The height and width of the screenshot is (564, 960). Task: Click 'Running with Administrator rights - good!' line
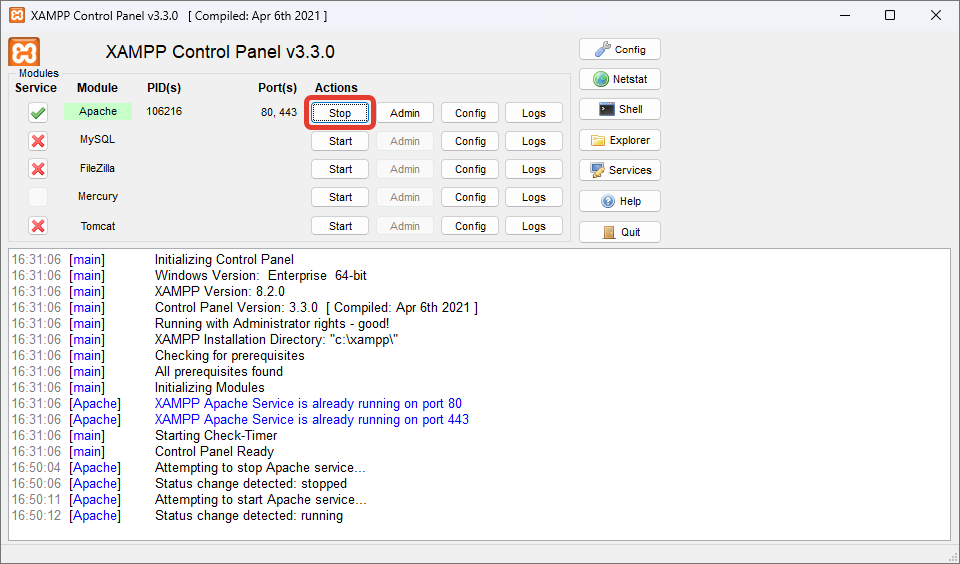tap(272, 323)
